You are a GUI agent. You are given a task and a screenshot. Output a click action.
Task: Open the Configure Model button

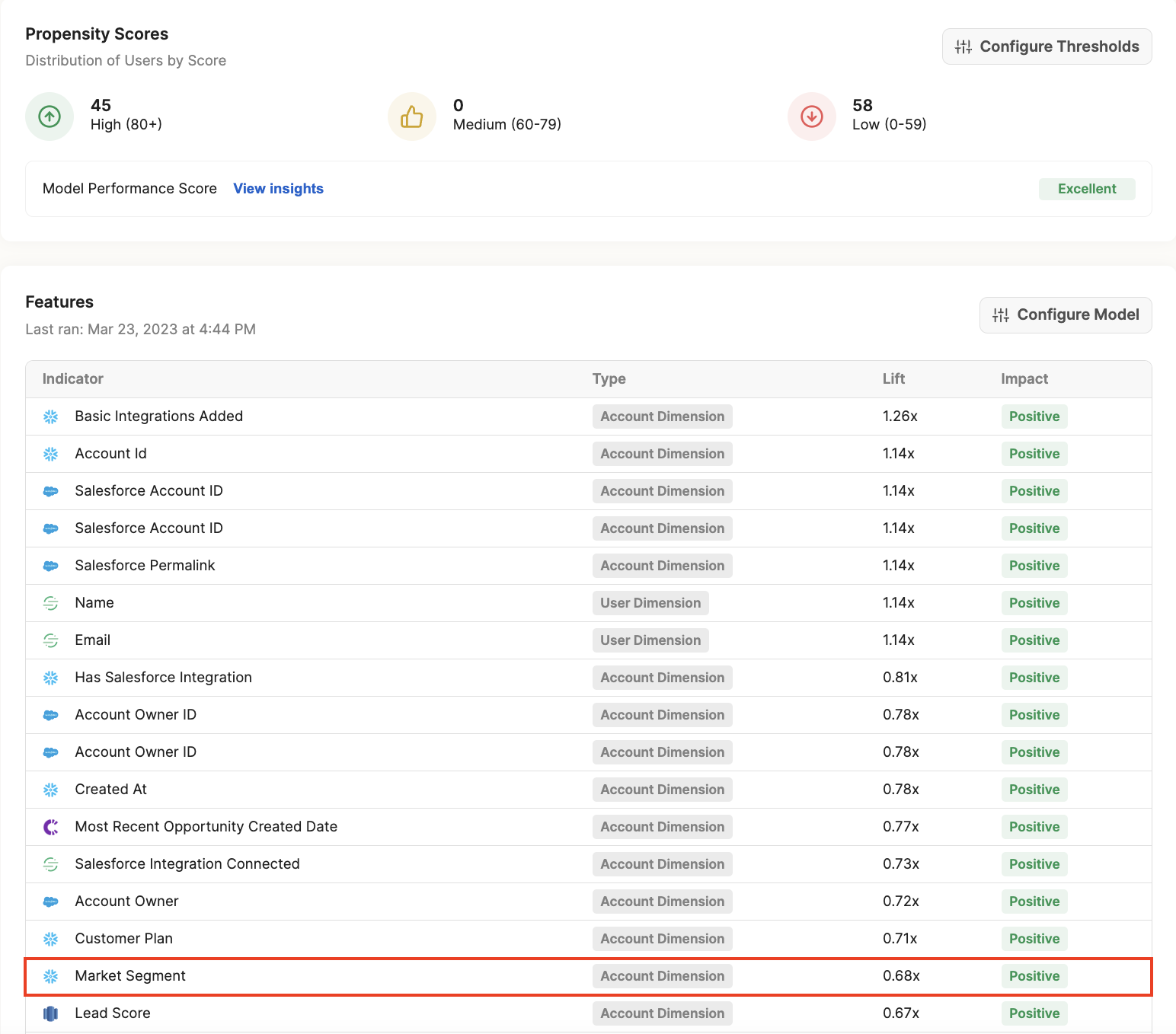1065,315
